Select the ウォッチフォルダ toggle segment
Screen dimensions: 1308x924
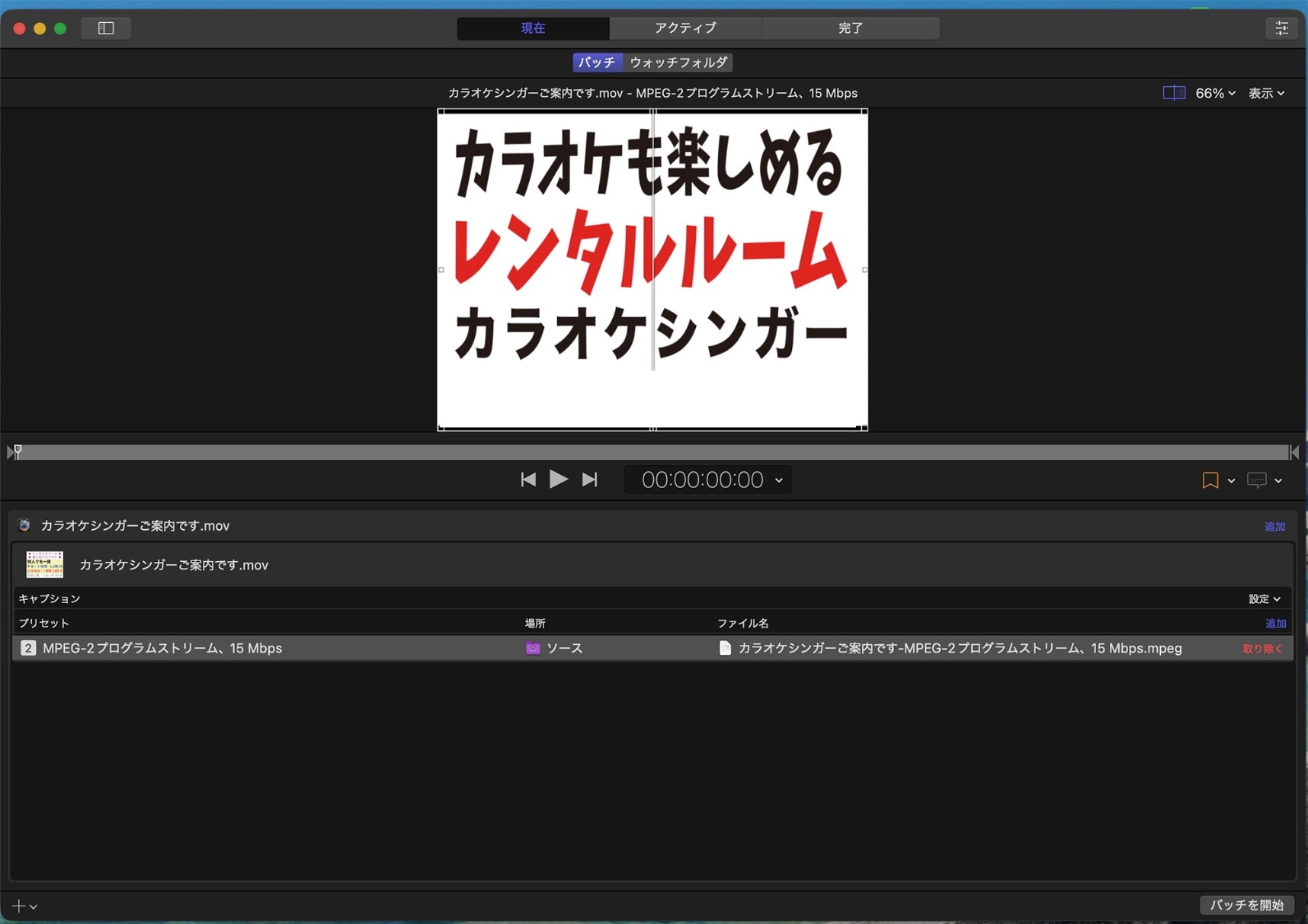point(678,63)
